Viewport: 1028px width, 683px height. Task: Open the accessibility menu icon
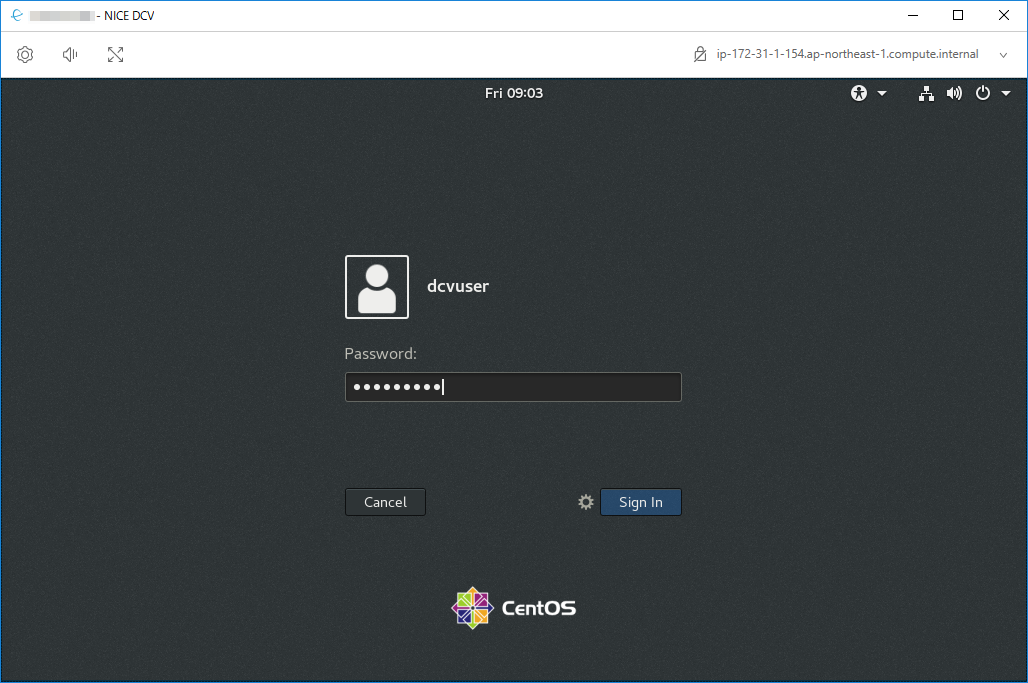tap(858, 93)
